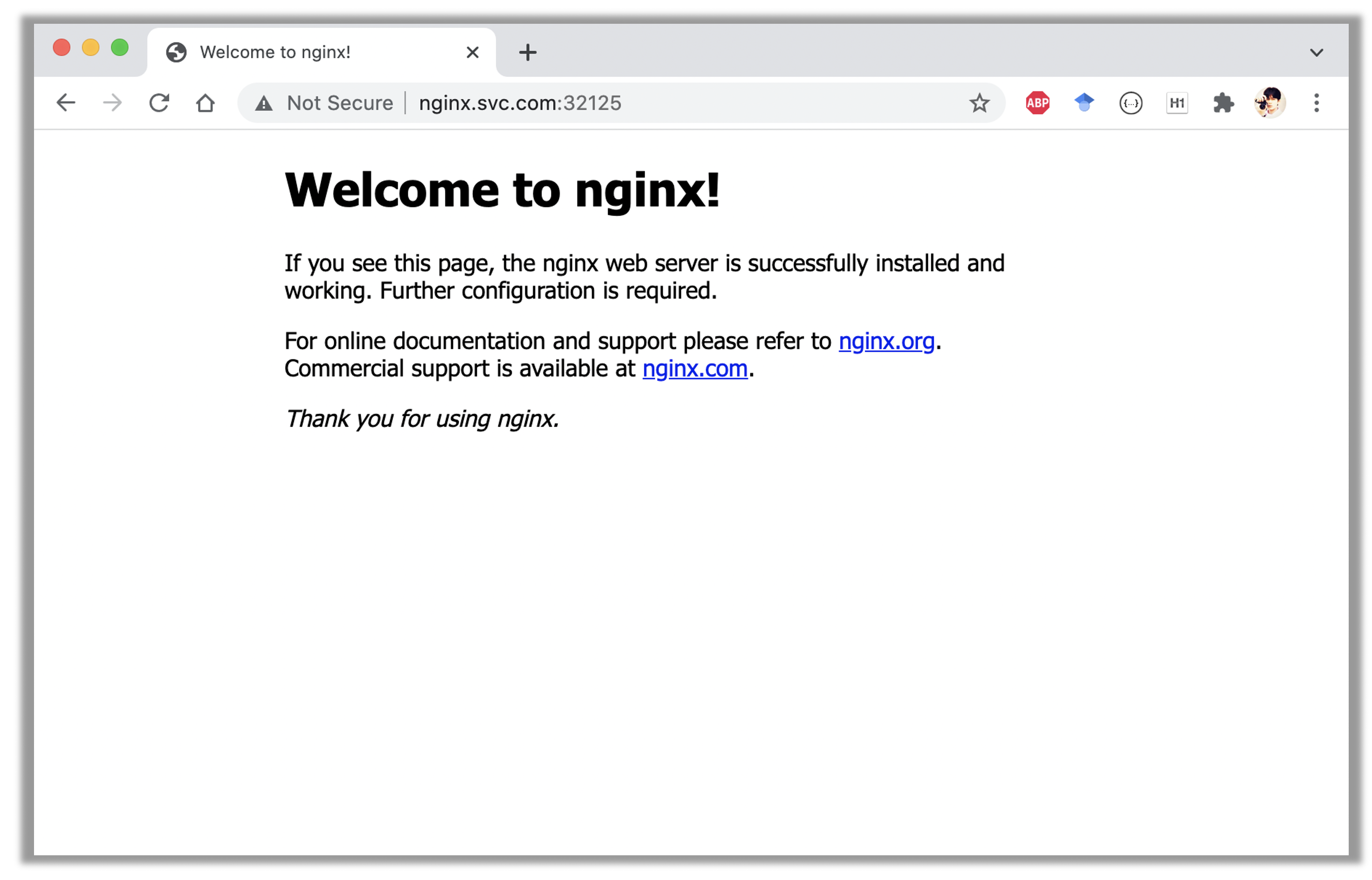
Task: Follow the nginx.org link
Action: pyautogui.click(x=886, y=341)
